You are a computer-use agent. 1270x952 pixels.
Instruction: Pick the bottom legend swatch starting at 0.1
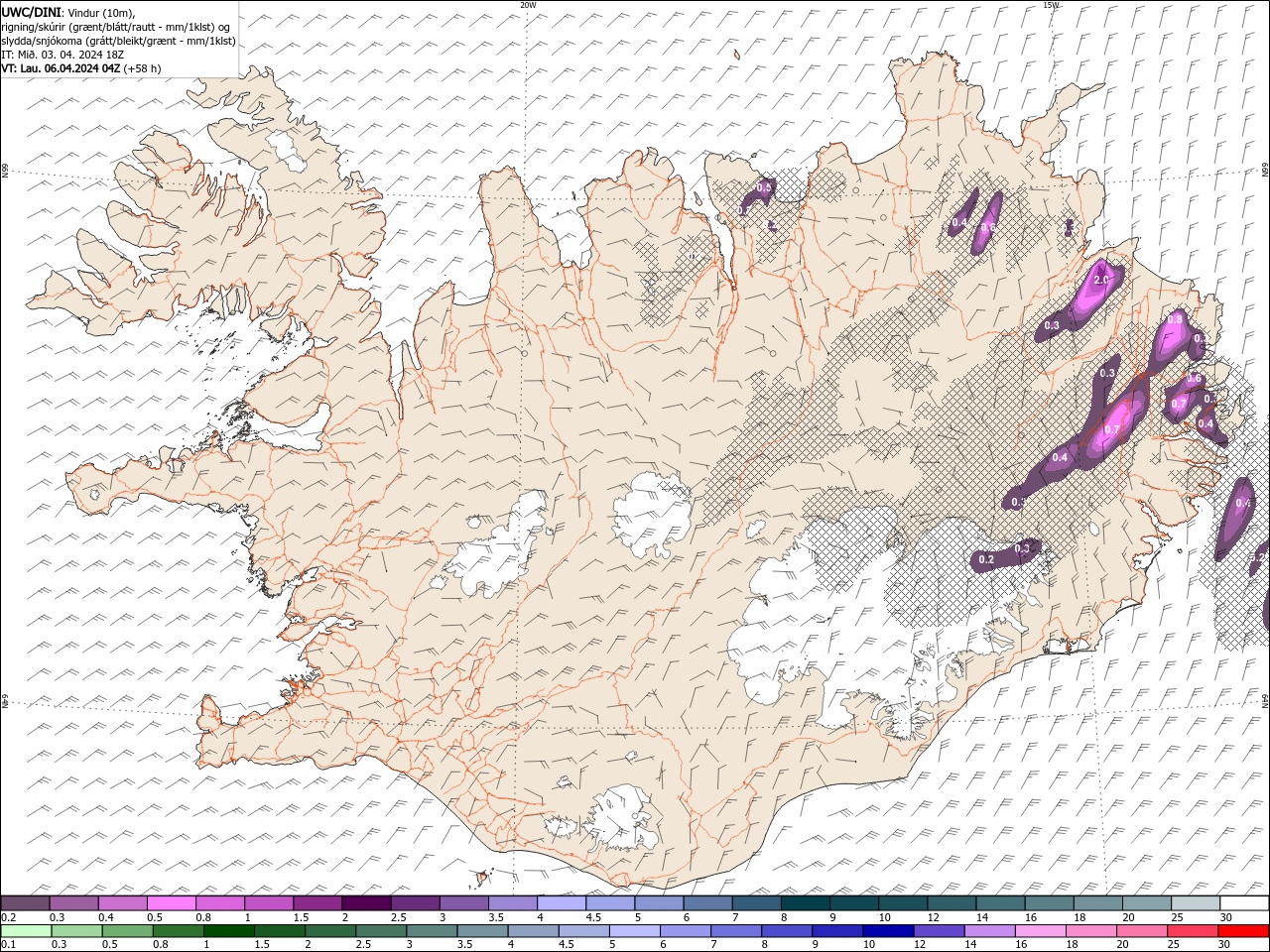[x=26, y=931]
